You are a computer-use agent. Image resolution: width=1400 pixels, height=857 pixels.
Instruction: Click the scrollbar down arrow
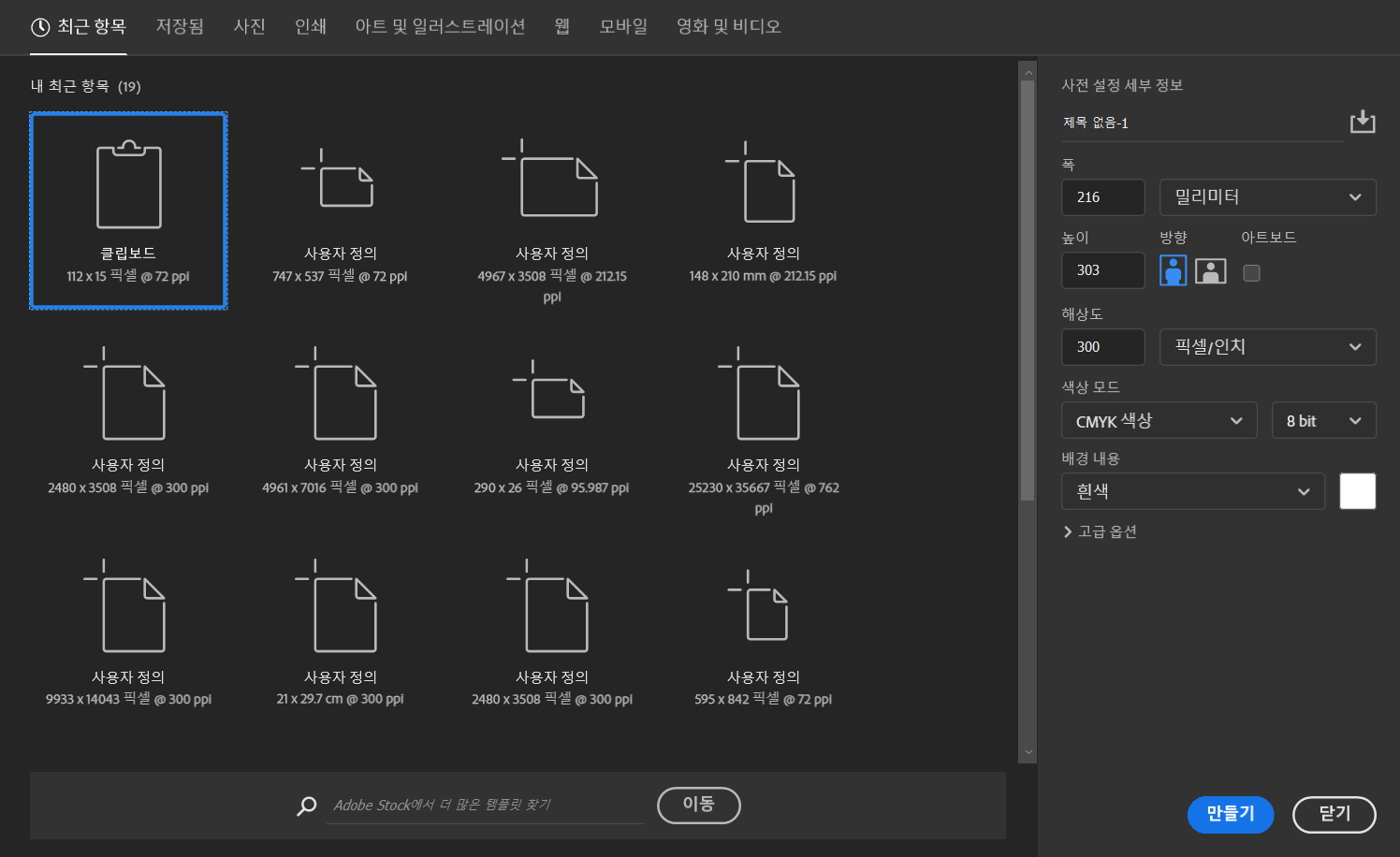click(1028, 752)
